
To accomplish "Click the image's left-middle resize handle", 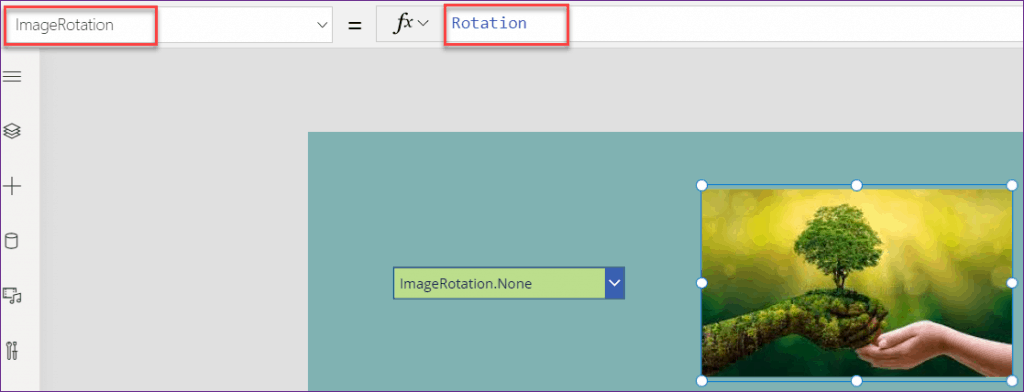I will (x=702, y=283).
